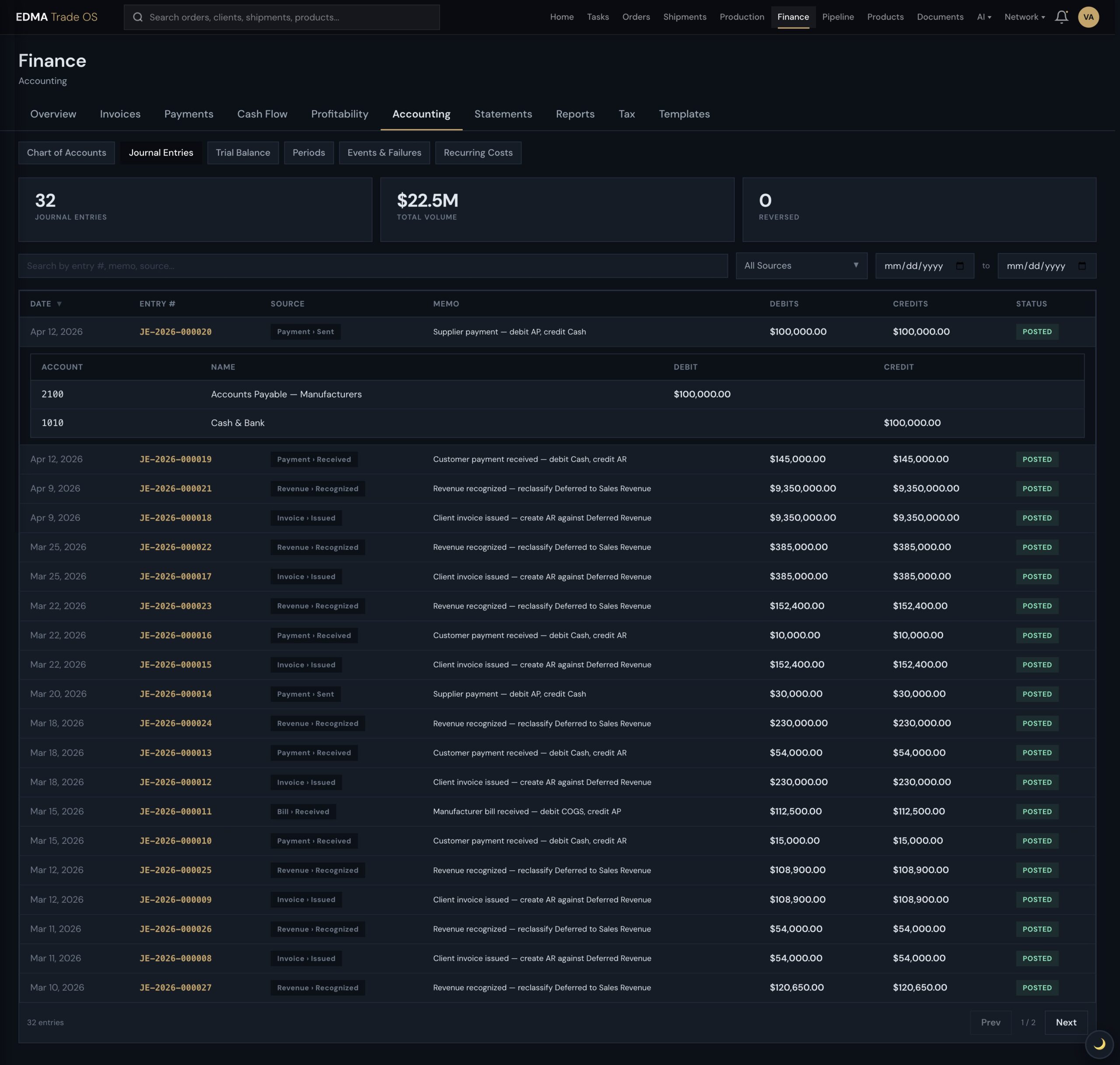Screen dimensions: 1120x1065
Task: Open the All Sources filter dropdown
Action: [801, 265]
